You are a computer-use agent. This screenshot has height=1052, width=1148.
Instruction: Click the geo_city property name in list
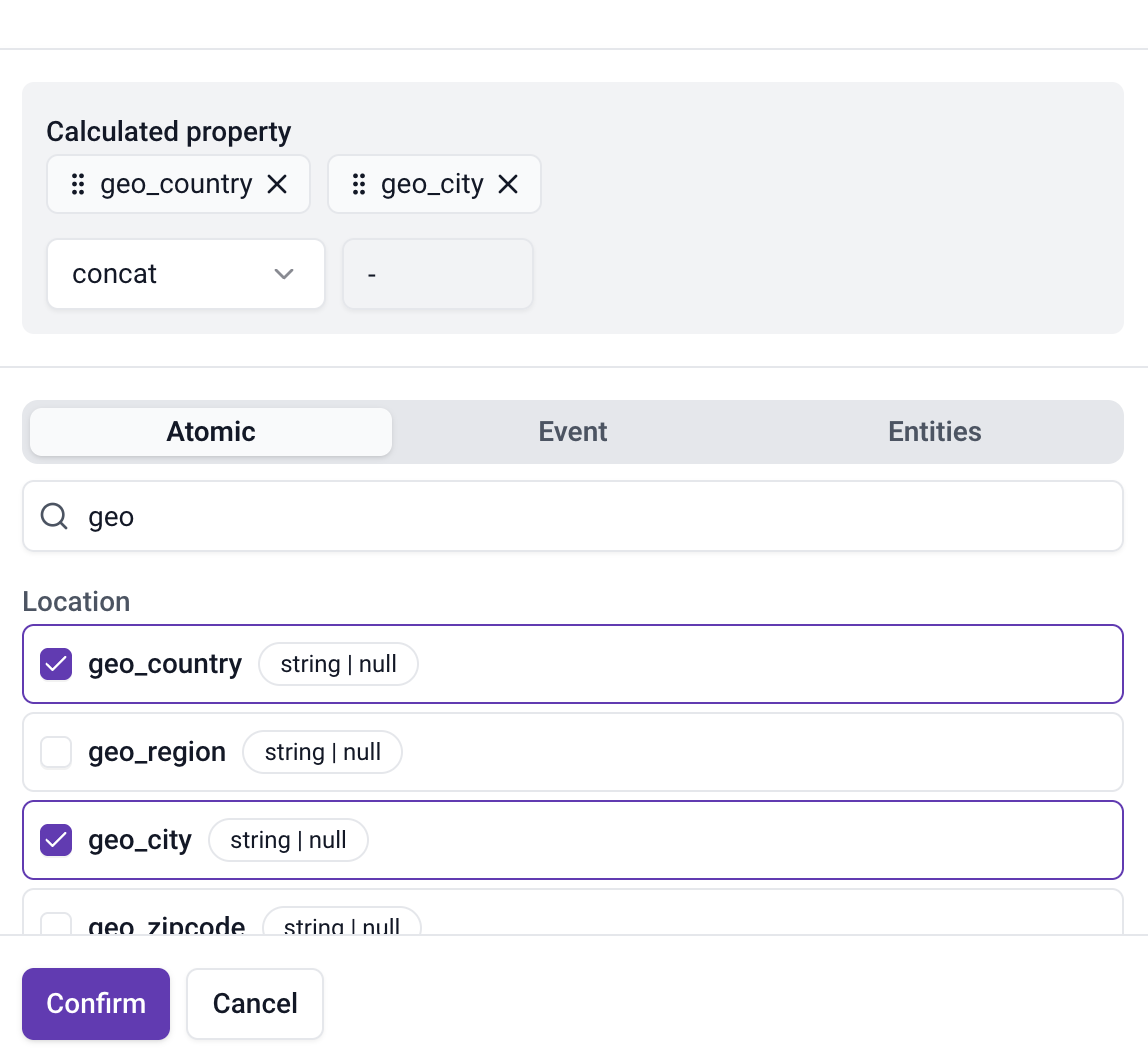[140, 840]
